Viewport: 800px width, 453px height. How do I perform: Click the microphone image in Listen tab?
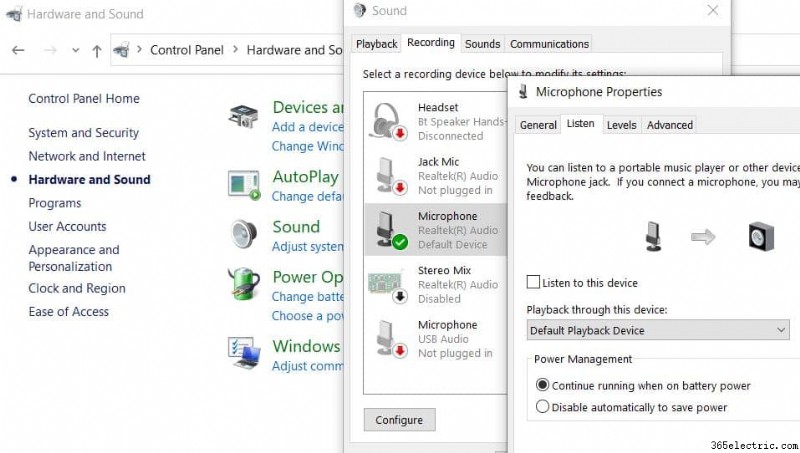(653, 236)
